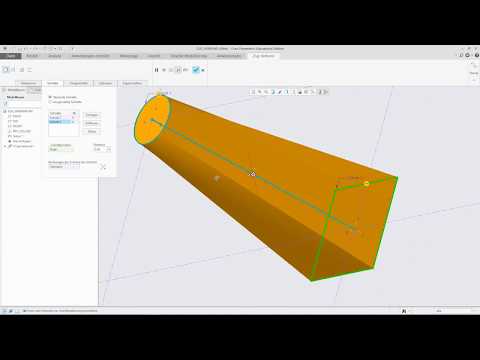Open the Modell ribbon tab

pos(32,56)
